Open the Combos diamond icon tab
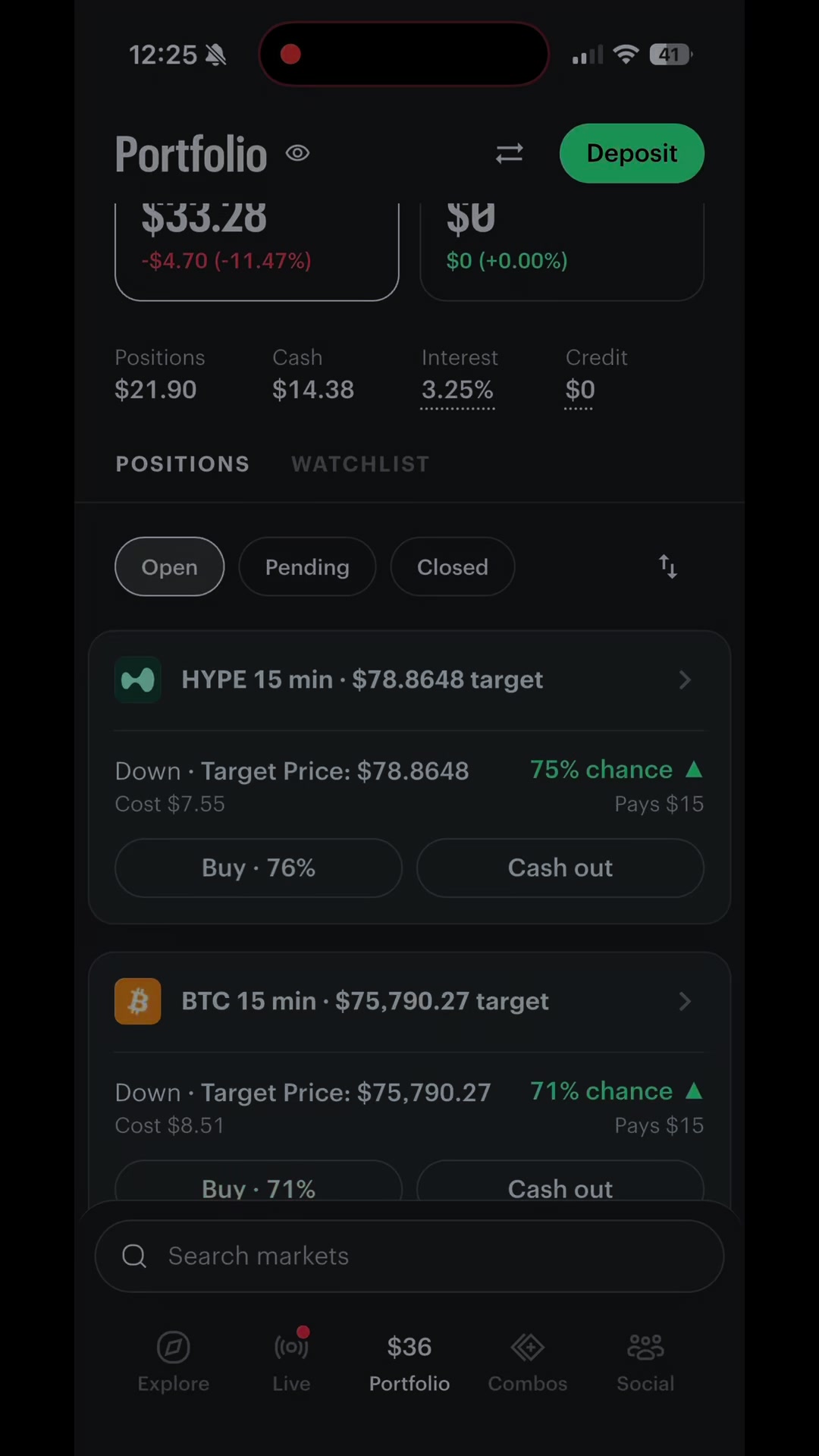819x1456 pixels. 528,1363
